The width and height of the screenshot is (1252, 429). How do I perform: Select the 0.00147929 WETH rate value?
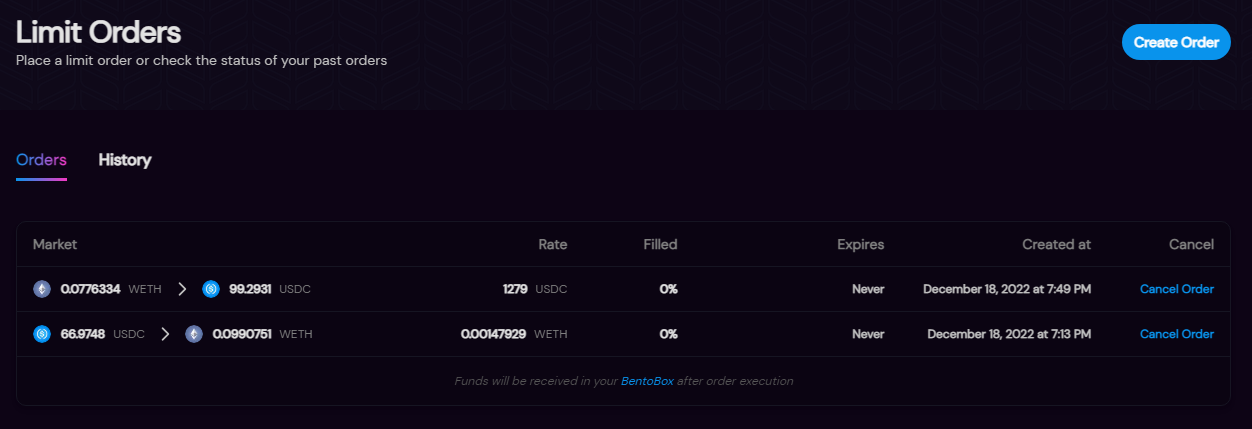click(514, 334)
